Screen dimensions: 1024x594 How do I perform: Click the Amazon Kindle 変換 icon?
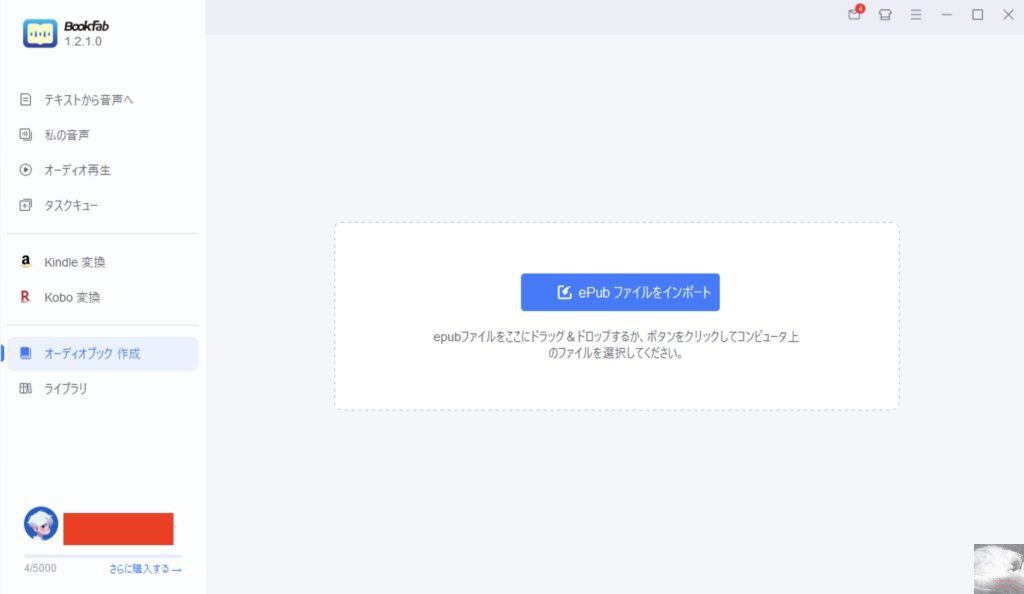pyautogui.click(x=26, y=262)
